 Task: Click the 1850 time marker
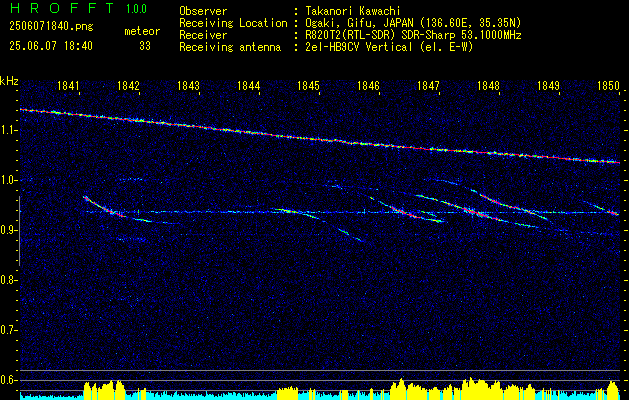point(608,86)
